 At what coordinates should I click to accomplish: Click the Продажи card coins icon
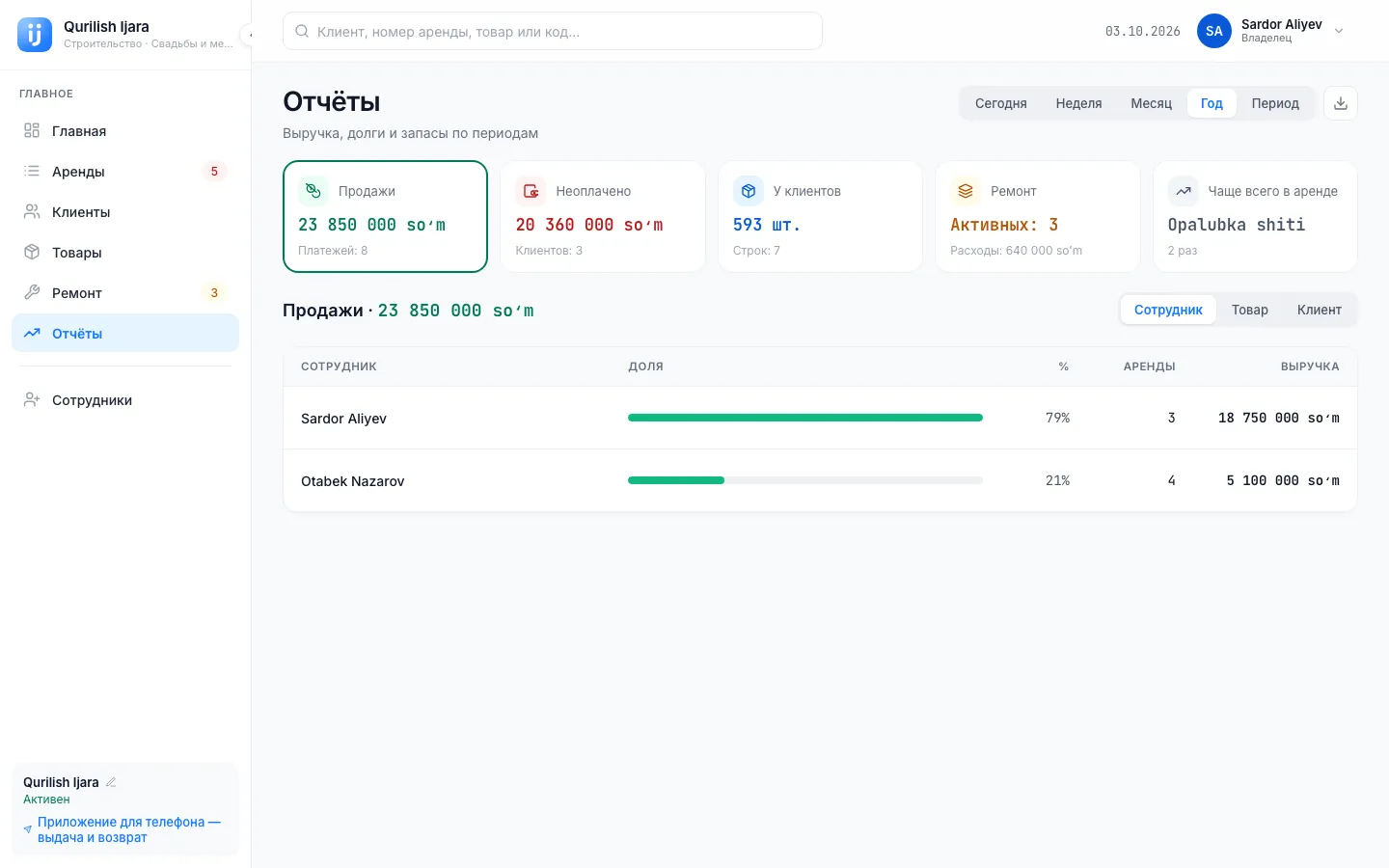tap(313, 191)
